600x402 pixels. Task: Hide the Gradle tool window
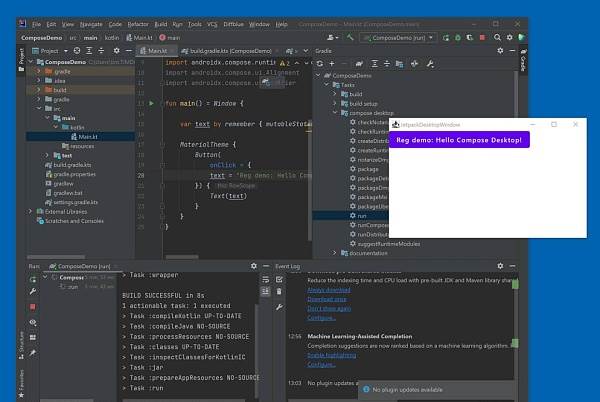pos(512,50)
